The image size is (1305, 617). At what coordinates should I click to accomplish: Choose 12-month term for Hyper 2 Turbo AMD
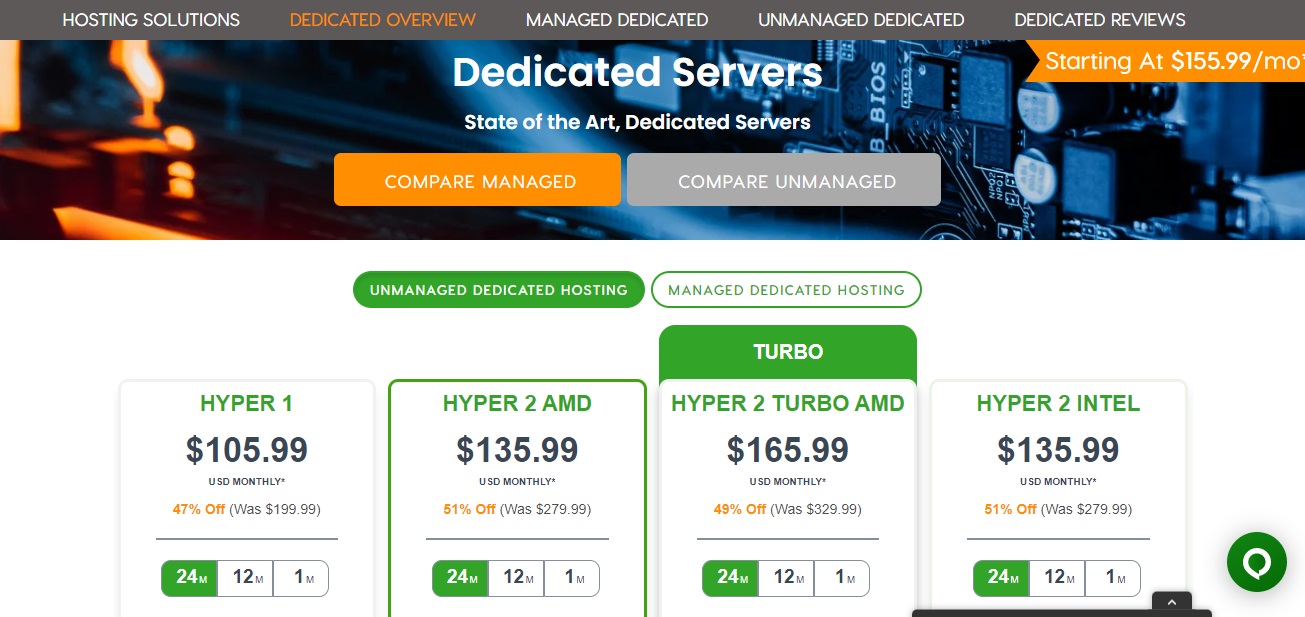tap(786, 578)
